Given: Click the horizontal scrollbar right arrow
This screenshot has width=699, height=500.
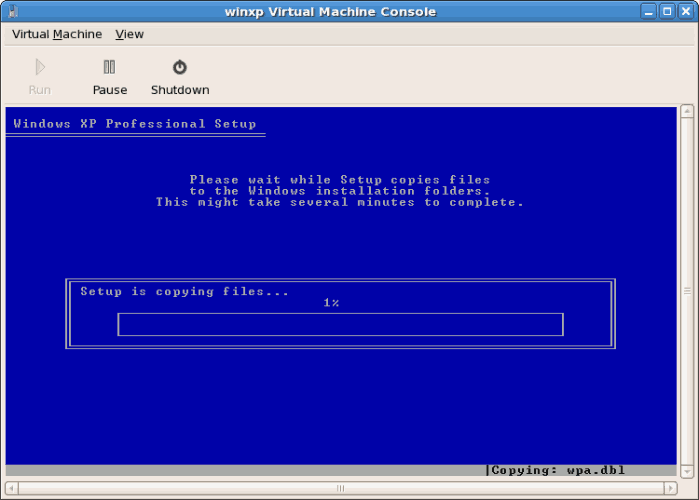Looking at the screenshot, I should pyautogui.click(x=671, y=488).
